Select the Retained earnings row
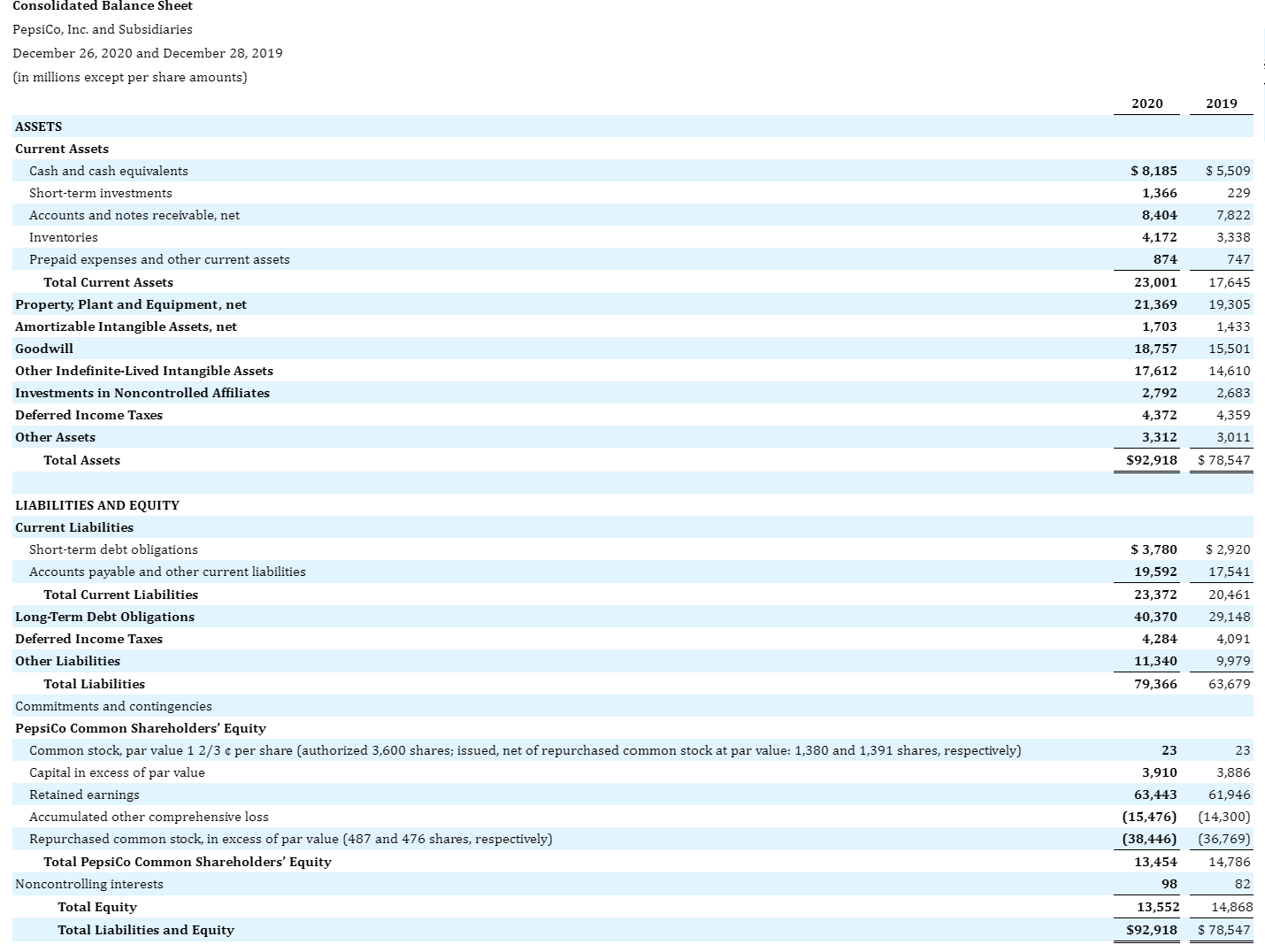 pyautogui.click(x=83, y=795)
